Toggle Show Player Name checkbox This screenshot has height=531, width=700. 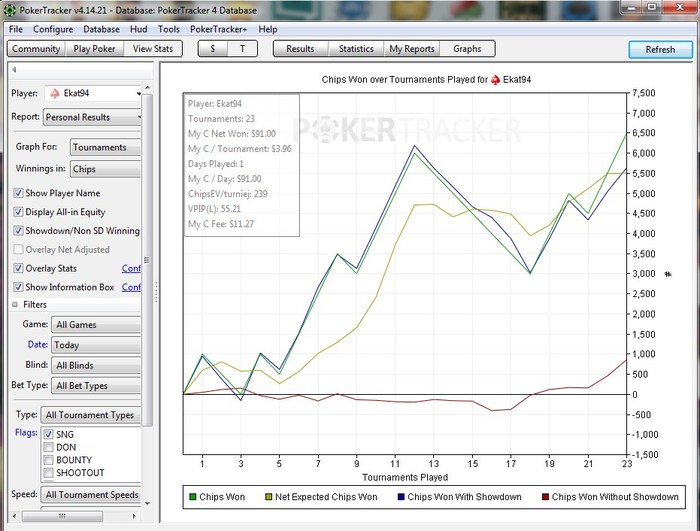click(18, 193)
